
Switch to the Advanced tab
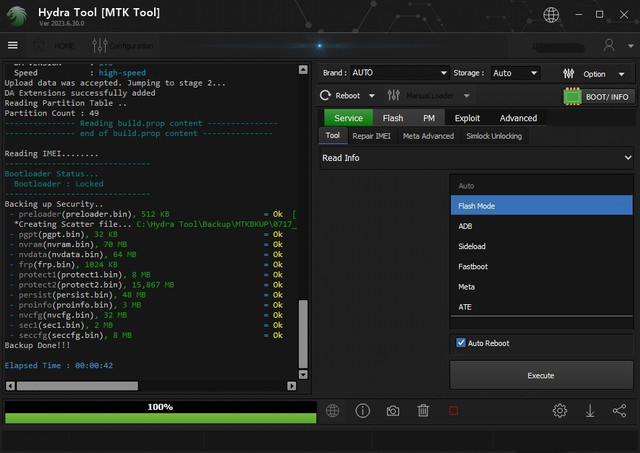pyautogui.click(x=518, y=118)
